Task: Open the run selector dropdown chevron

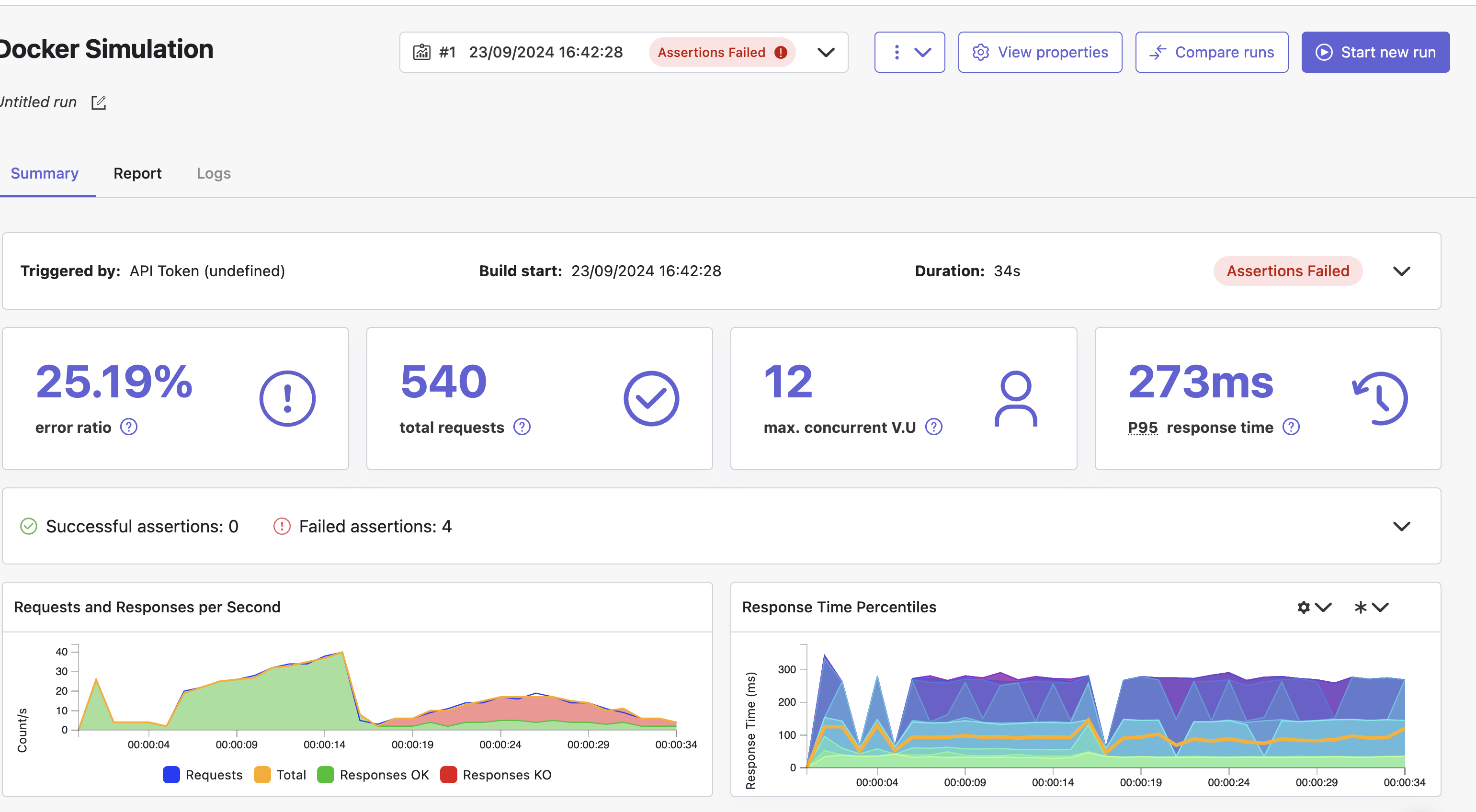Action: [826, 52]
